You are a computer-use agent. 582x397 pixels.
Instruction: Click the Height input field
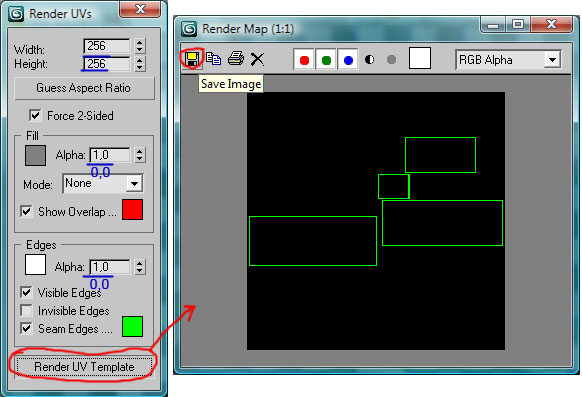click(x=107, y=64)
